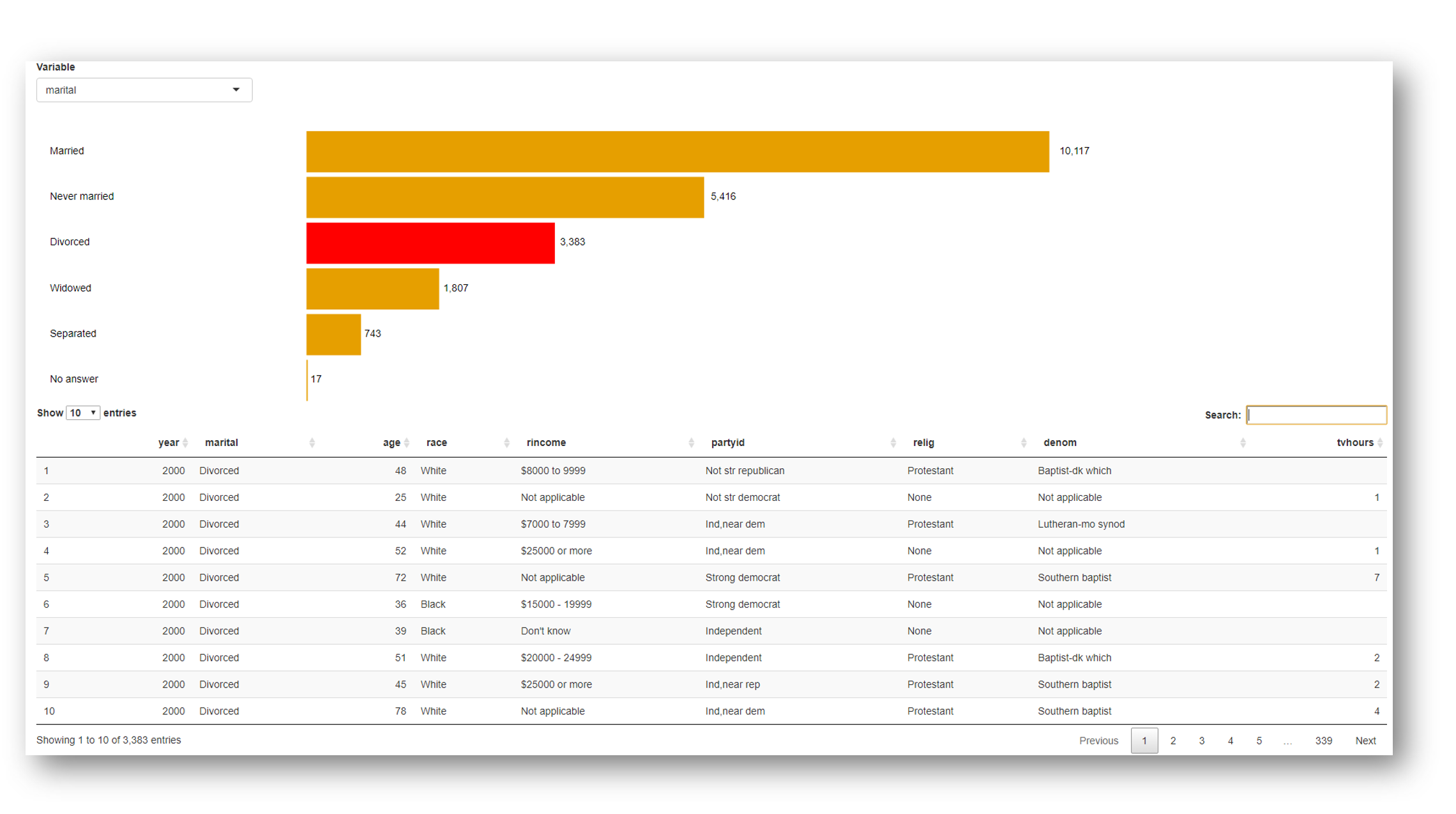Sort the relig column with its sort arrows

tap(1024, 442)
